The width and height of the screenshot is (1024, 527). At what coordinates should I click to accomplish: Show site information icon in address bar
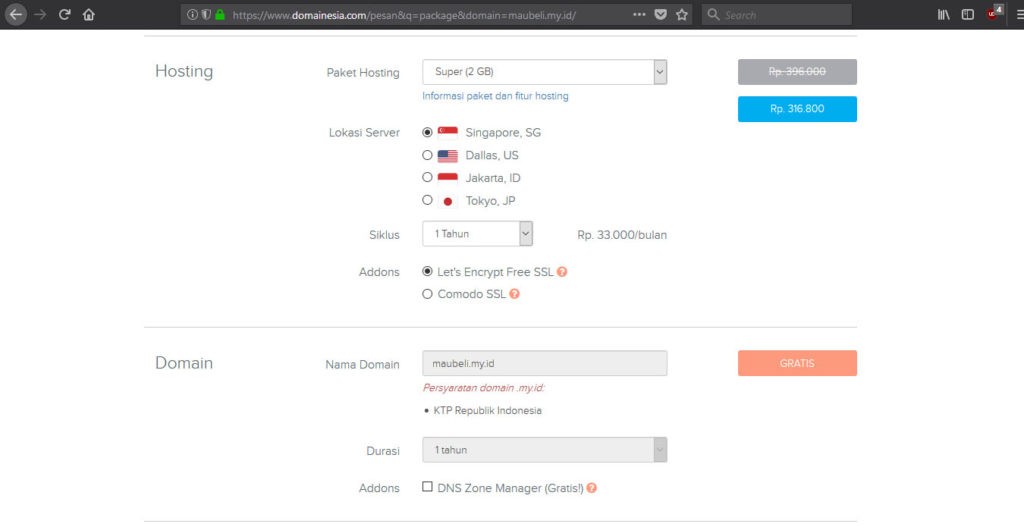point(192,14)
